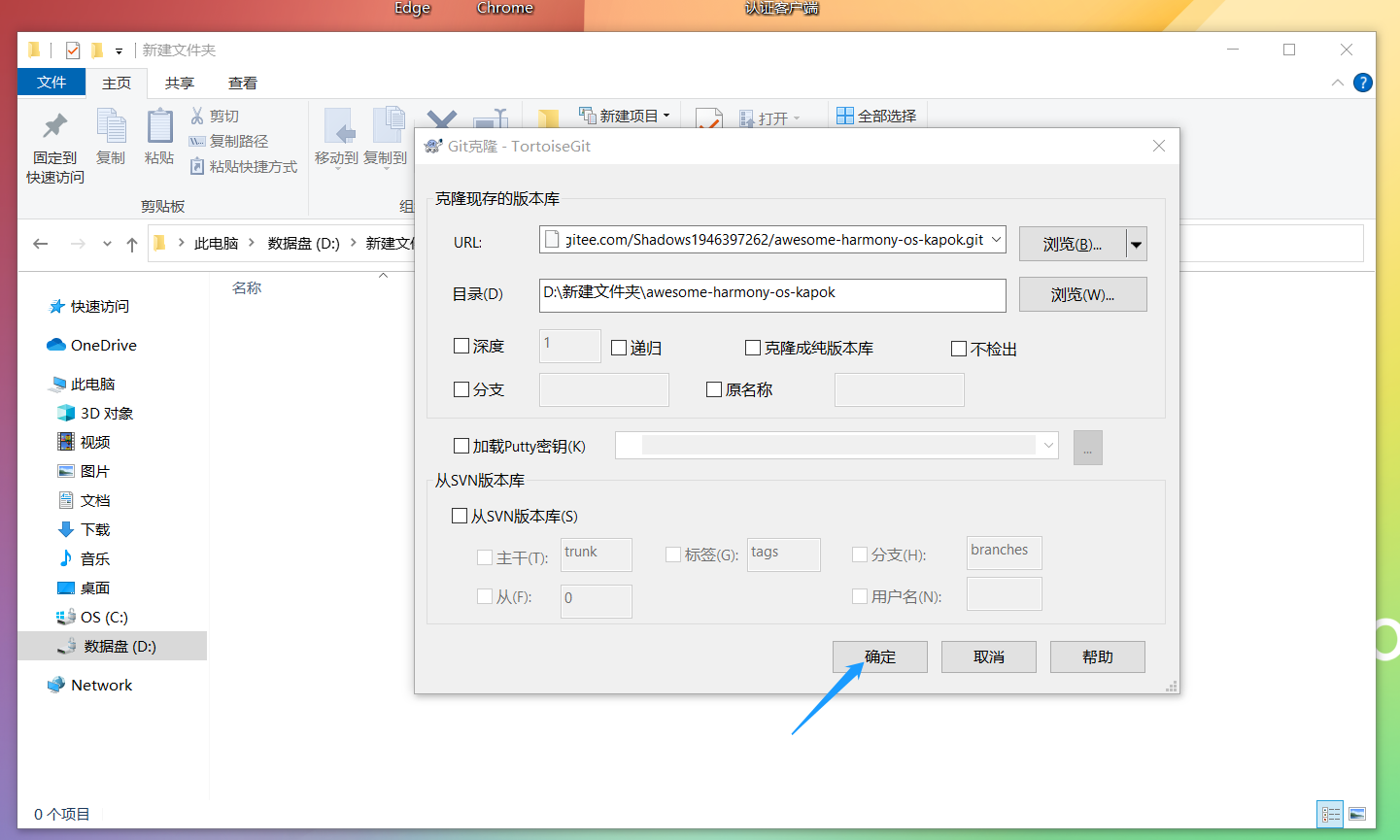Enable Load Putty key checkbox

coord(461,446)
